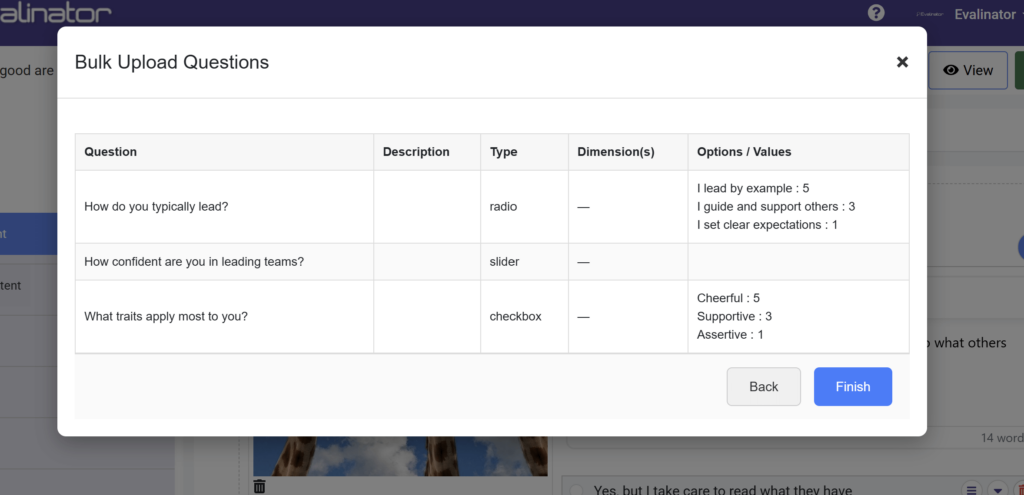Click the Finish button
The image size is (1024, 495).
point(852,387)
